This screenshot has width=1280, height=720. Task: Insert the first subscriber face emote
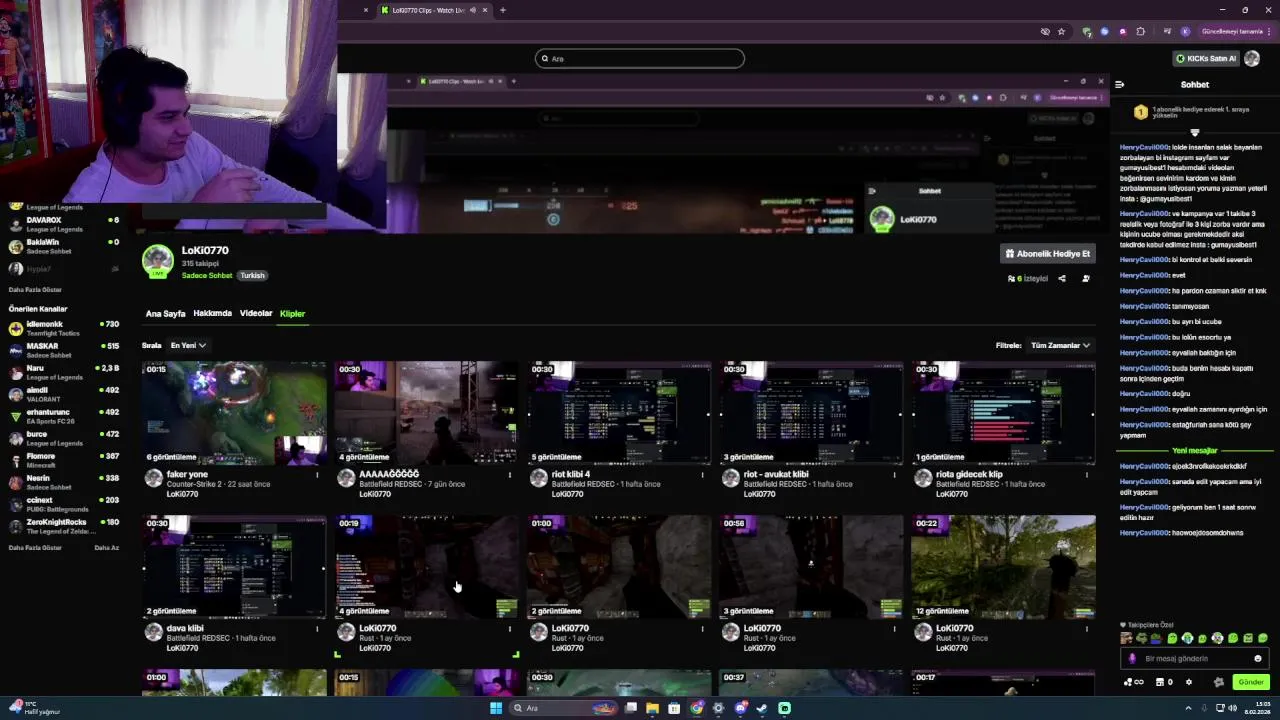[1127, 638]
